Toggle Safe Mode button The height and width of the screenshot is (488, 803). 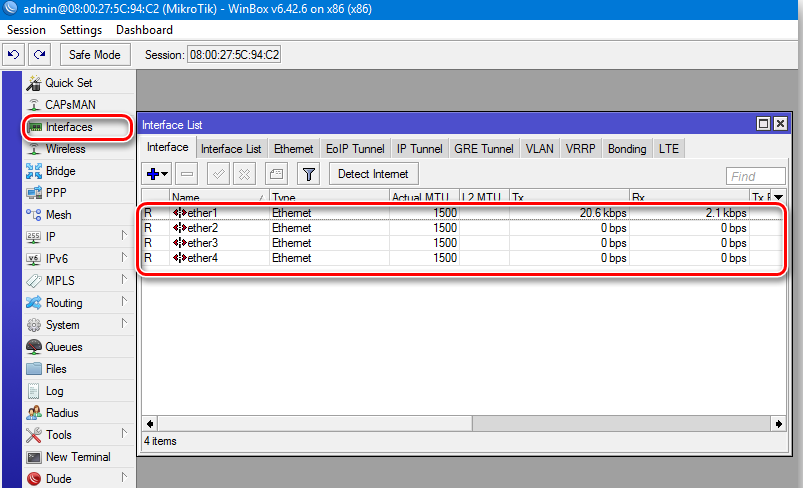94,54
